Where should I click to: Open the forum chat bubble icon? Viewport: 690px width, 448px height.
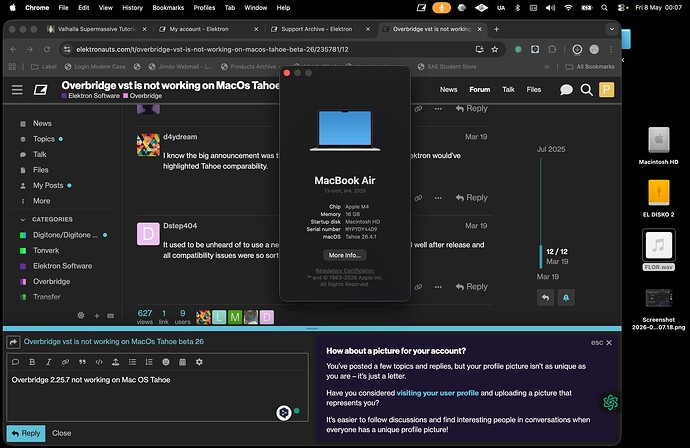(x=566, y=90)
